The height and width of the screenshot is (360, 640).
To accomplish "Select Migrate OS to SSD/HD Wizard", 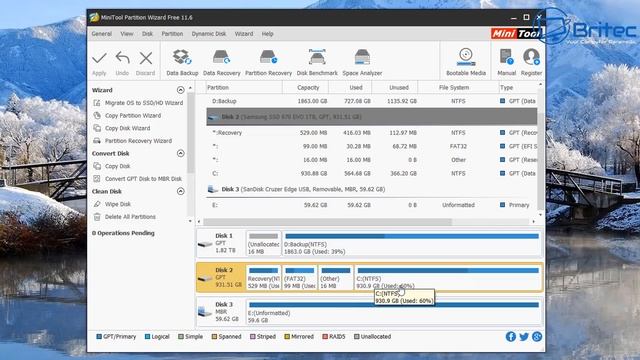I will 144,103.
